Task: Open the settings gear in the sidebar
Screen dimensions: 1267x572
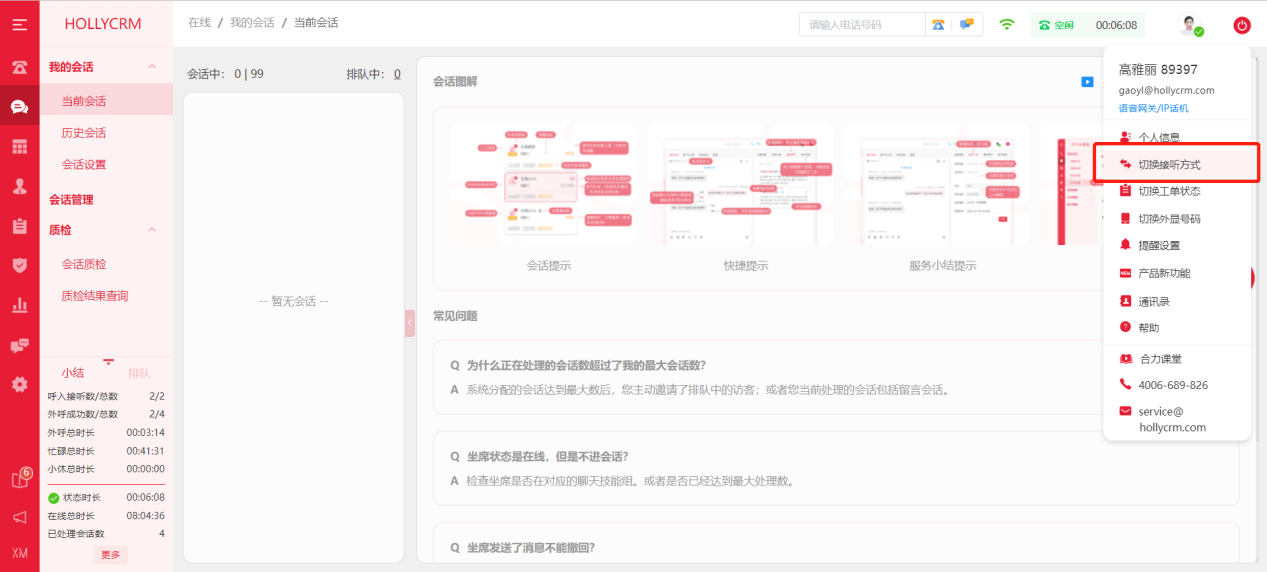Action: coord(19,384)
